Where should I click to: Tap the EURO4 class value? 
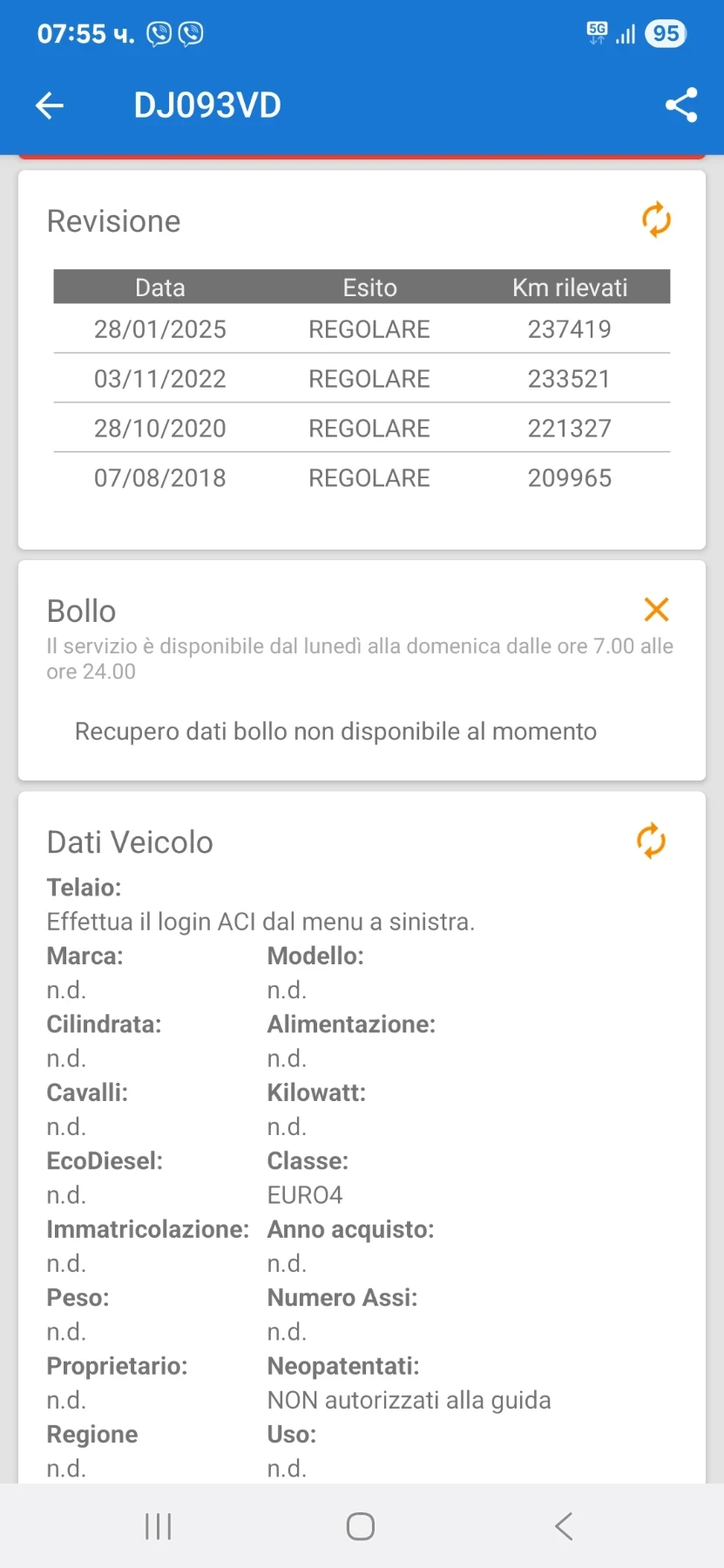click(305, 1195)
